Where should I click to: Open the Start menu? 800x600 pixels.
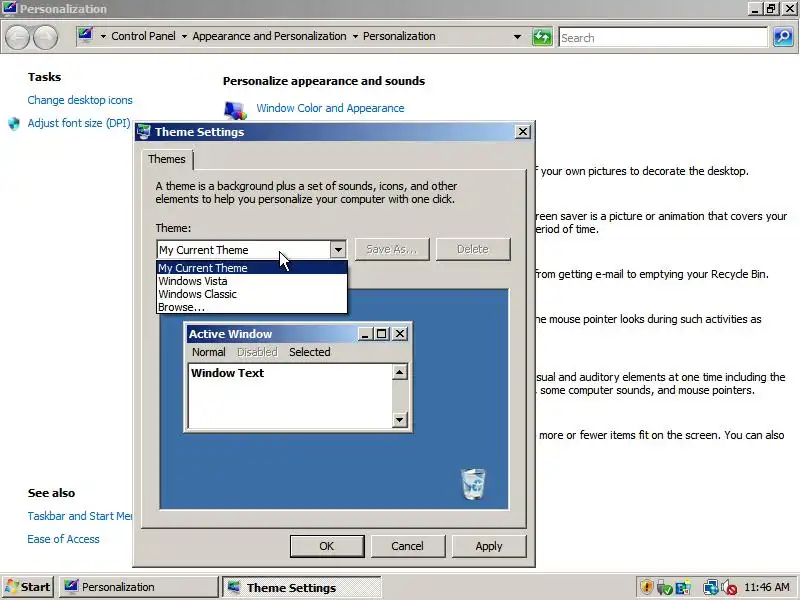(x=28, y=587)
